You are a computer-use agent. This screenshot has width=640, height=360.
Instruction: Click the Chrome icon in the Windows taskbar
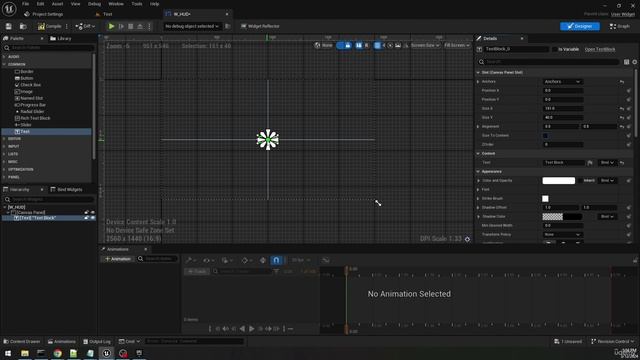(58, 353)
